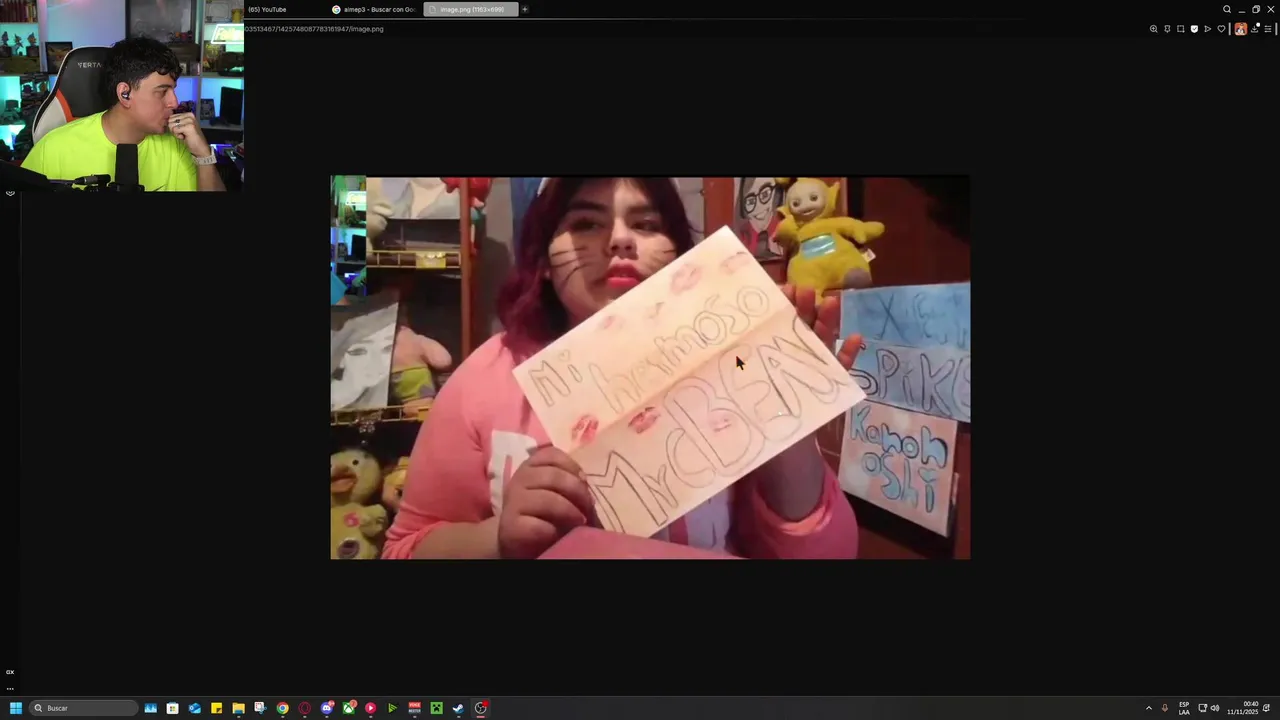
Task: Open Outlook from the taskbar
Action: coord(195,708)
